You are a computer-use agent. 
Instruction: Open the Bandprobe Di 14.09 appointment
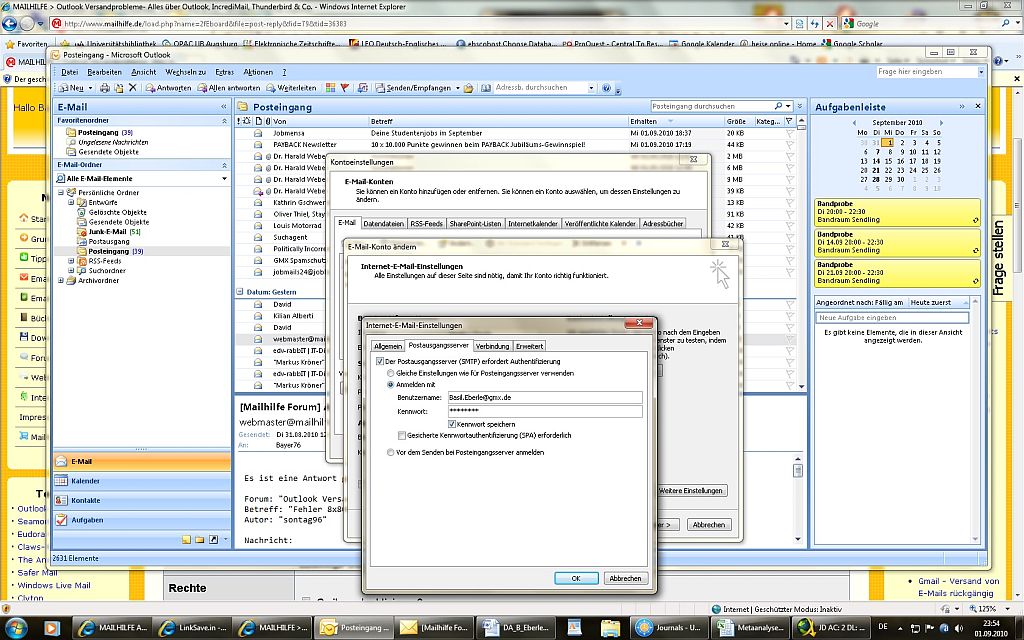coord(897,242)
